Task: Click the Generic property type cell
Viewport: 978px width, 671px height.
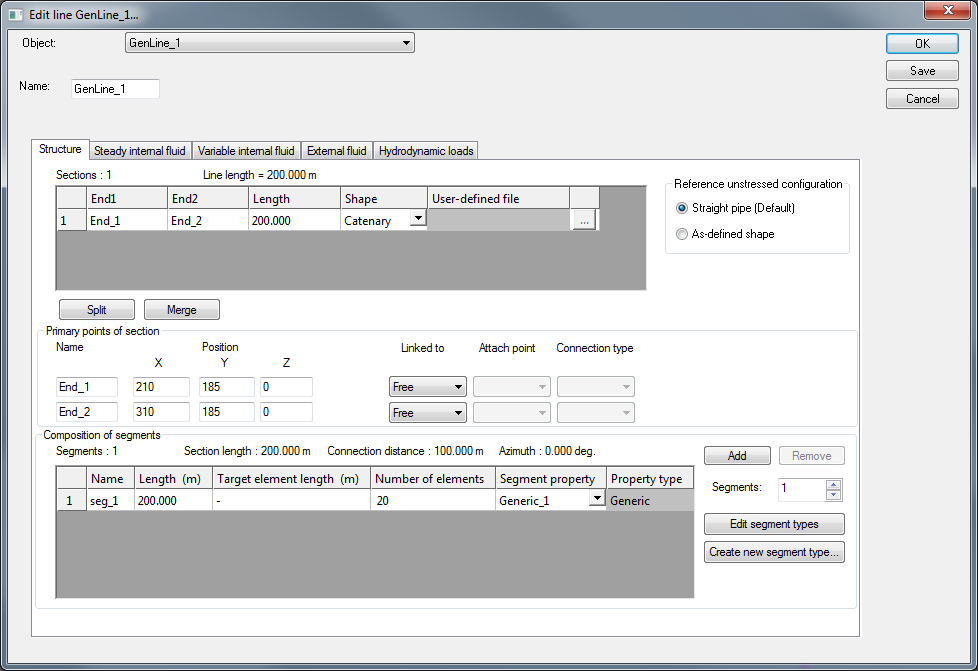Action: pyautogui.click(x=650, y=500)
